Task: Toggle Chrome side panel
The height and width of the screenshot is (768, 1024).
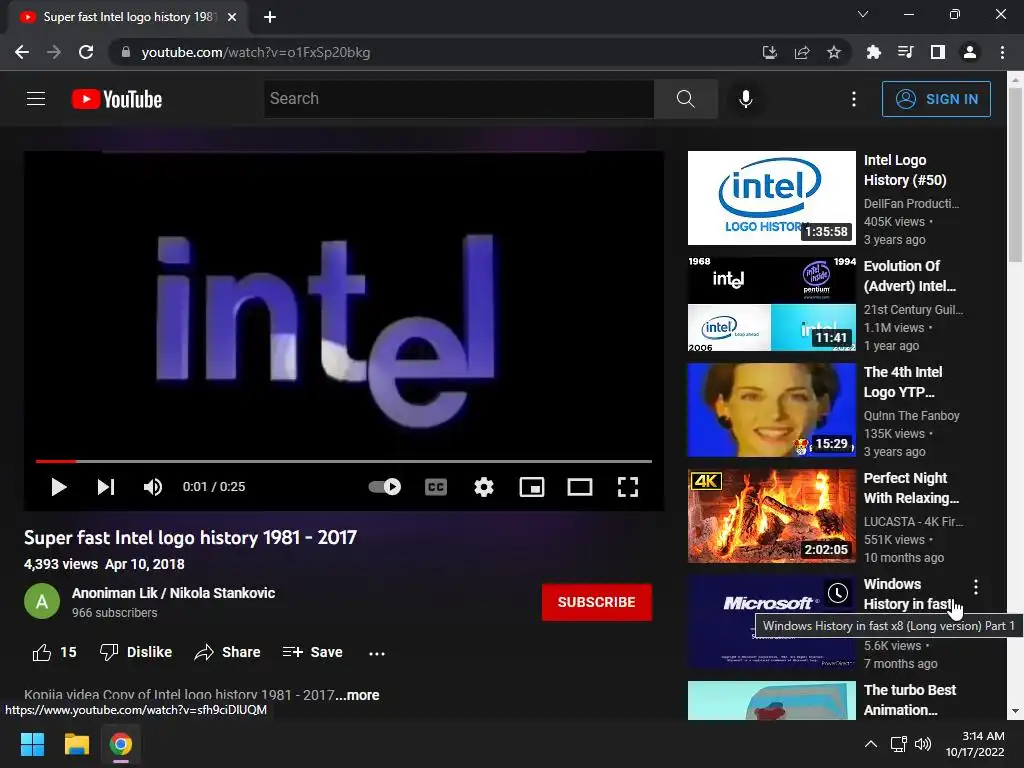Action: point(938,52)
